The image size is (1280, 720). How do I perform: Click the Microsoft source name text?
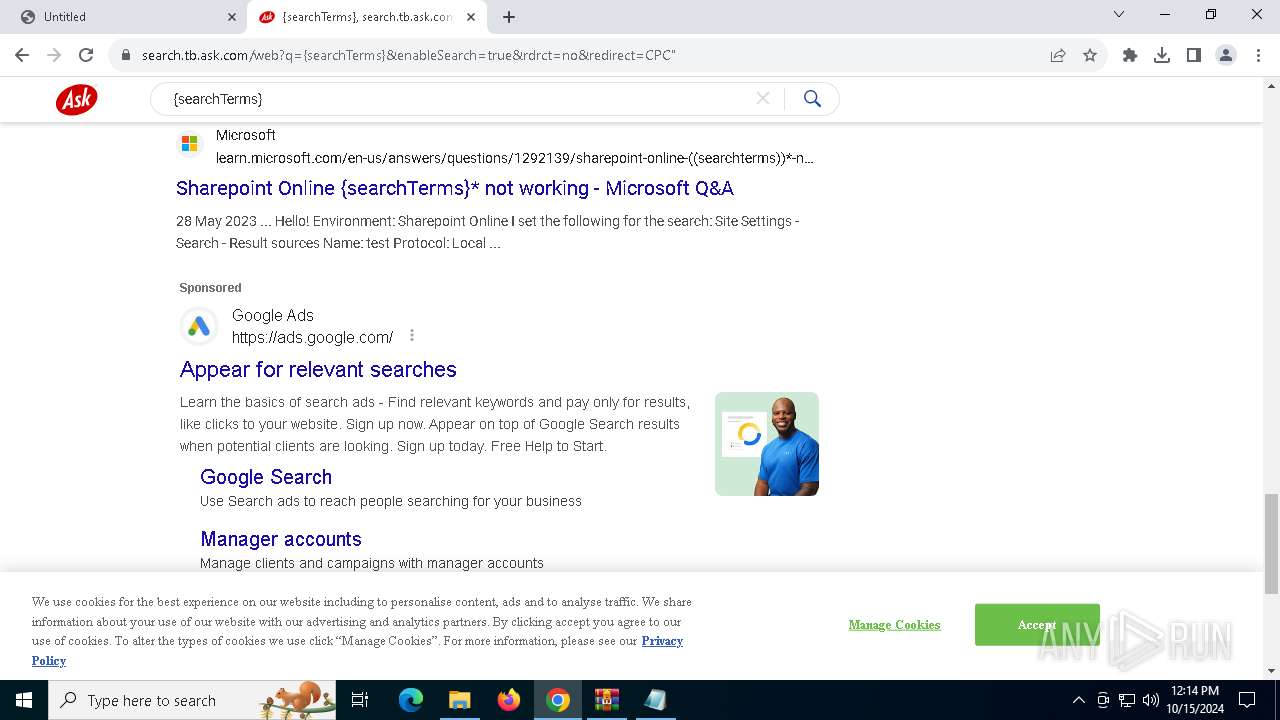pyautogui.click(x=246, y=135)
